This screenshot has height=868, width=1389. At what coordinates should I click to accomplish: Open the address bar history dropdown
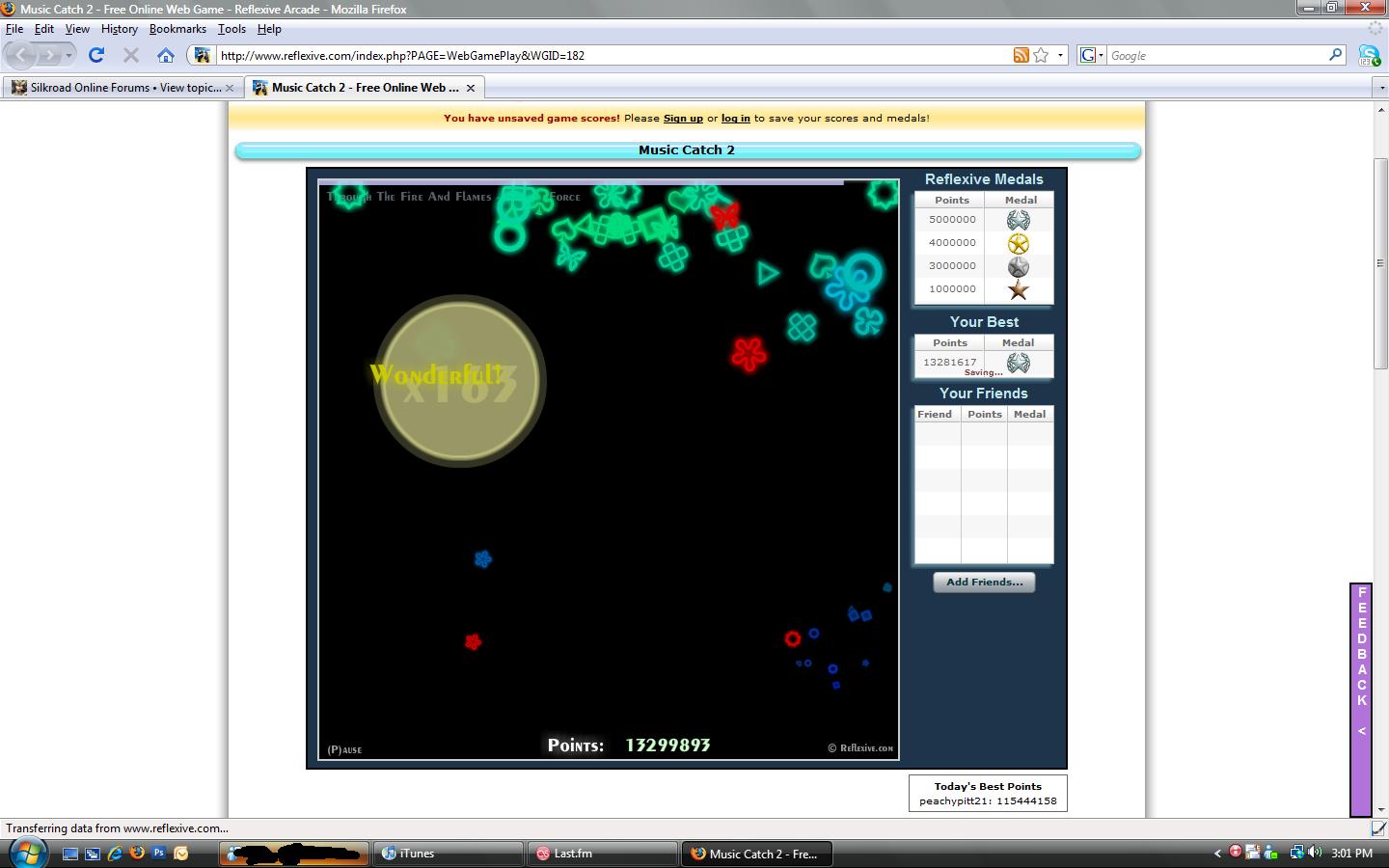1060,55
